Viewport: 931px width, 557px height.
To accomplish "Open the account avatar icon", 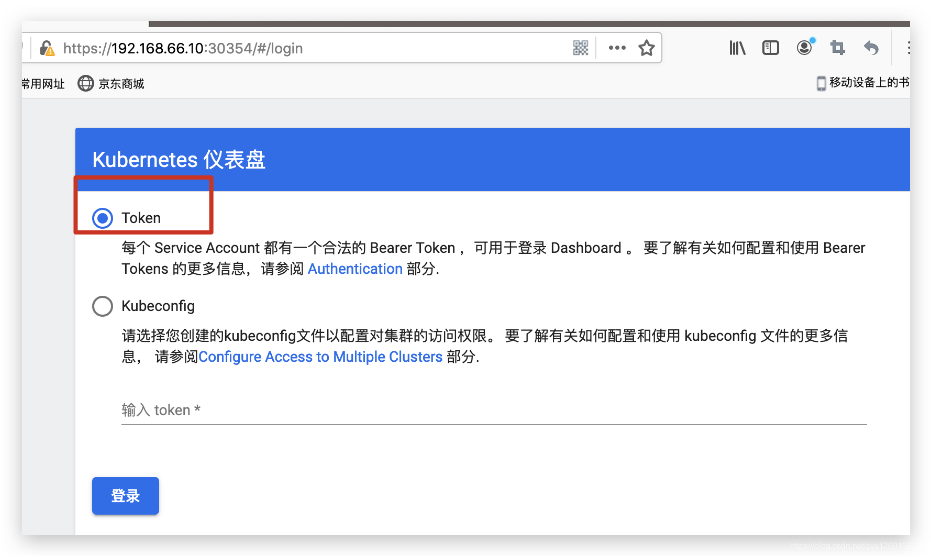I will 805,47.
